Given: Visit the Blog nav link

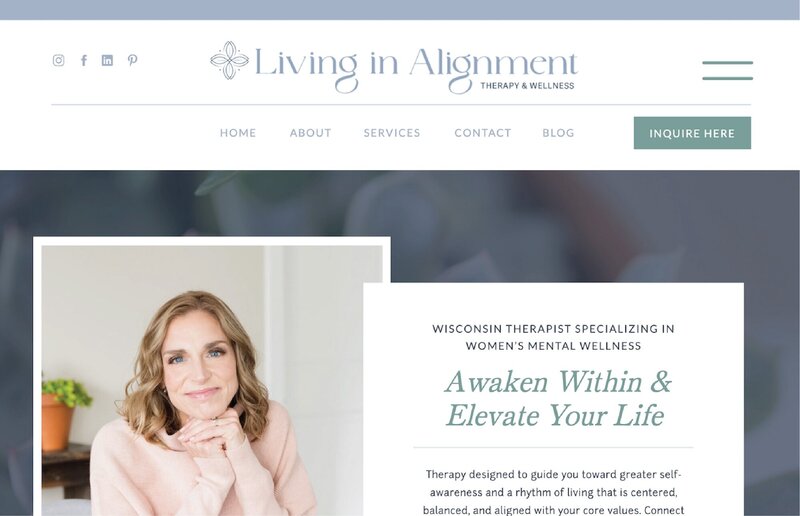Looking at the screenshot, I should [x=558, y=133].
